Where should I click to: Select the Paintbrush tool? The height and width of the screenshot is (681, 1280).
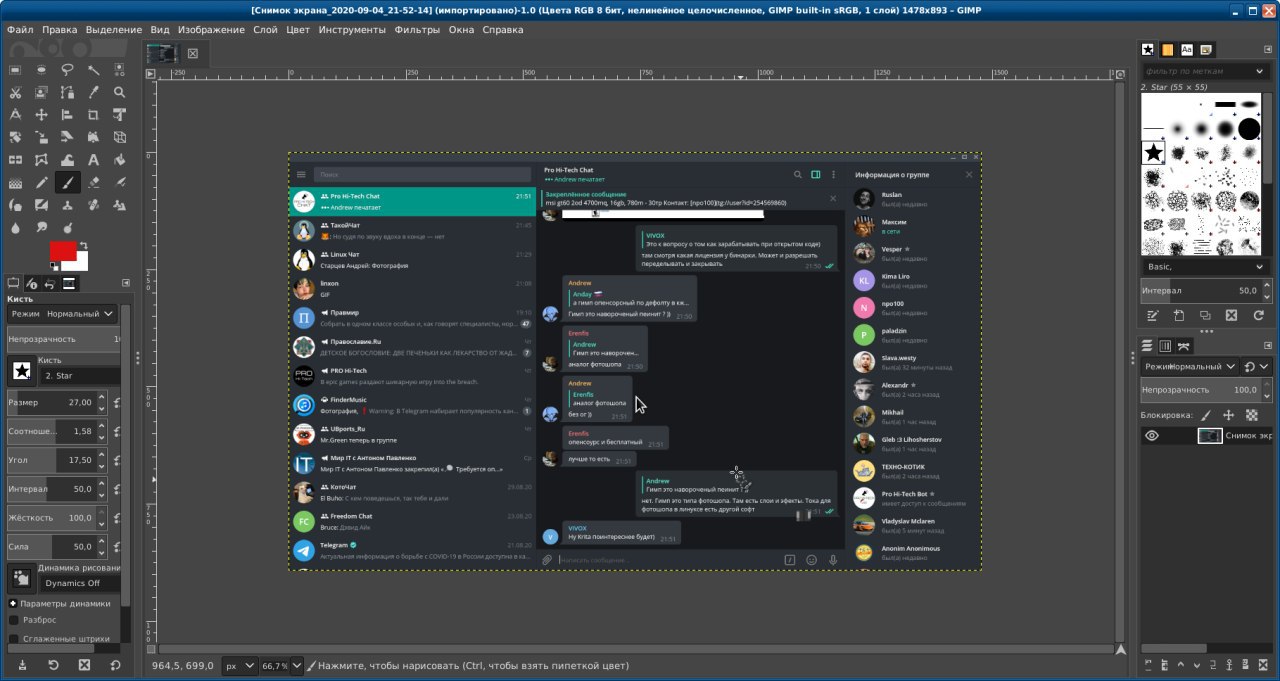click(67, 183)
